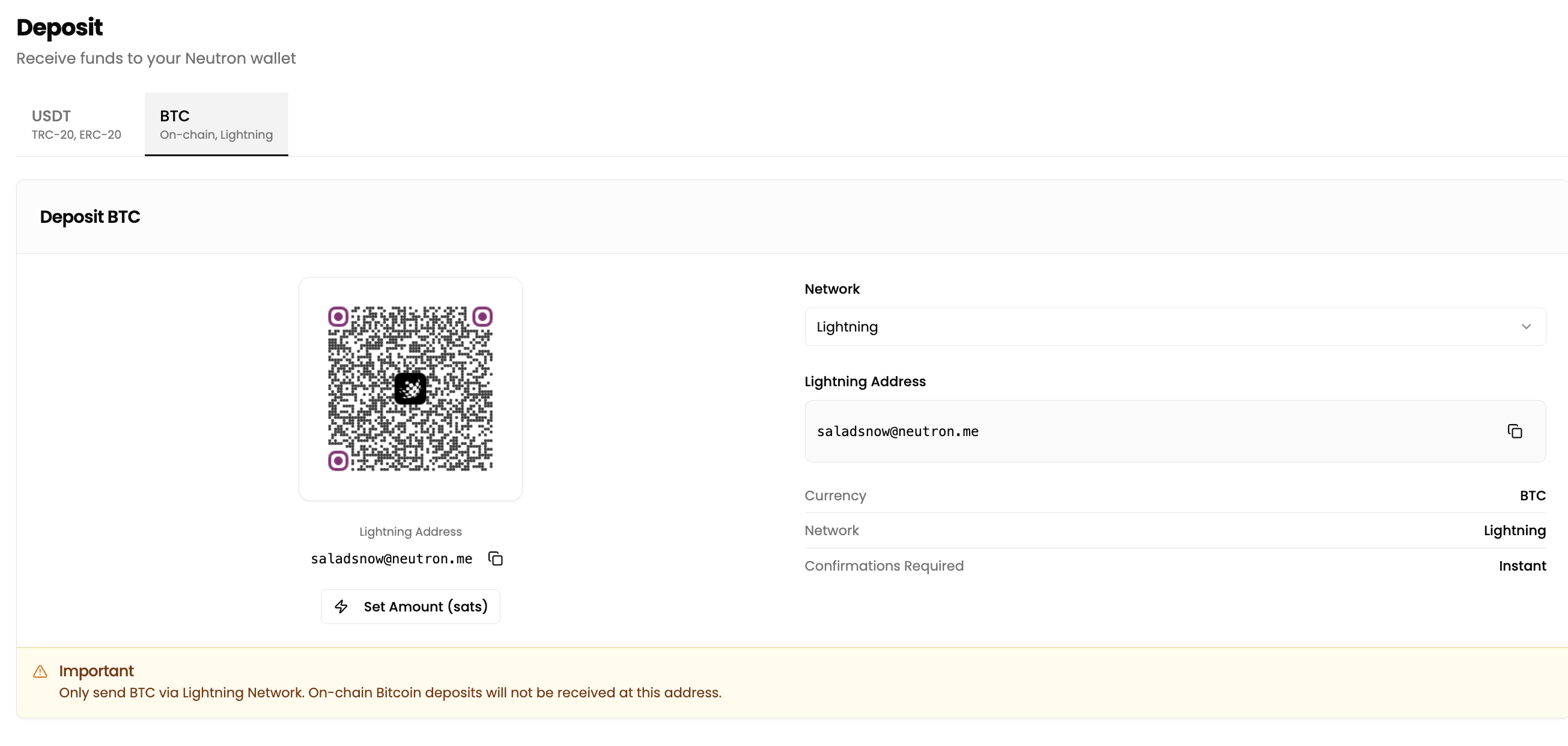This screenshot has height=746, width=1568.
Task: Click the Network Lightning summary value
Action: click(1515, 530)
